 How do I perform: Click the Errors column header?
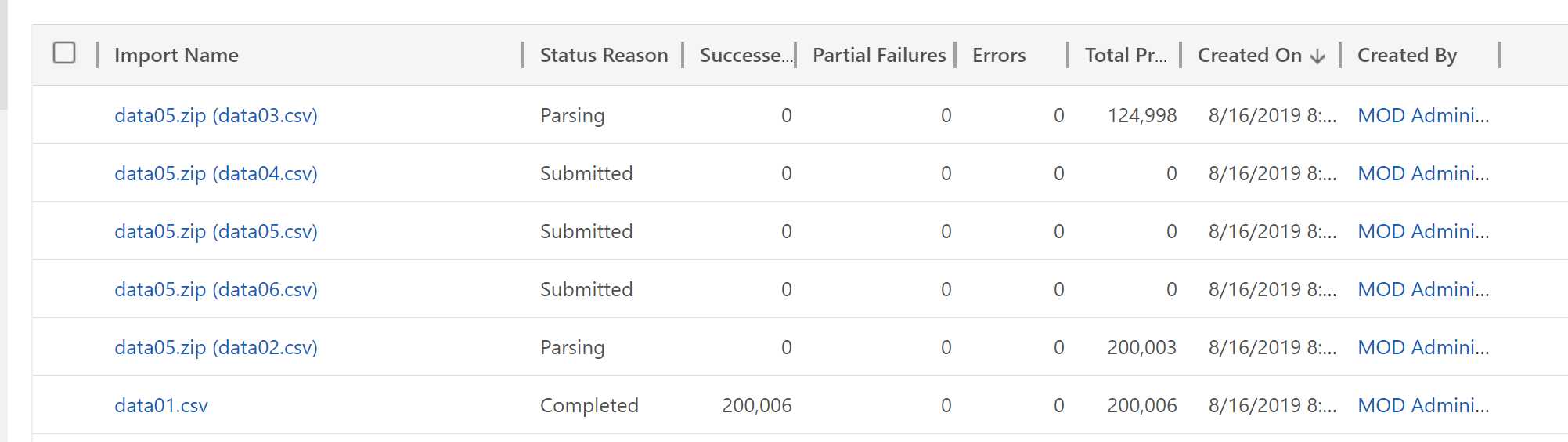(x=999, y=56)
